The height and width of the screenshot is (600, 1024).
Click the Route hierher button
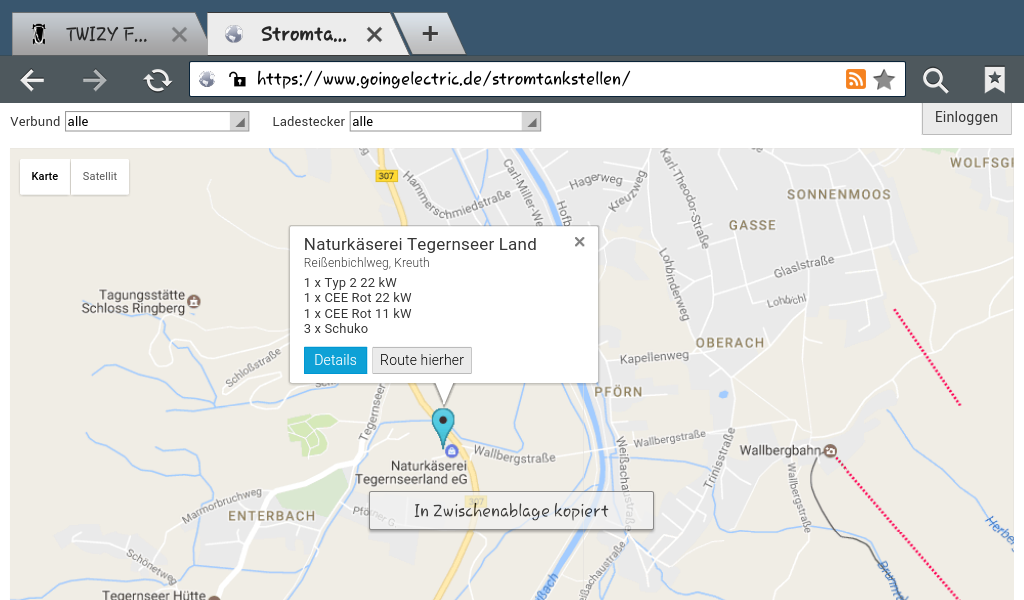point(421,360)
